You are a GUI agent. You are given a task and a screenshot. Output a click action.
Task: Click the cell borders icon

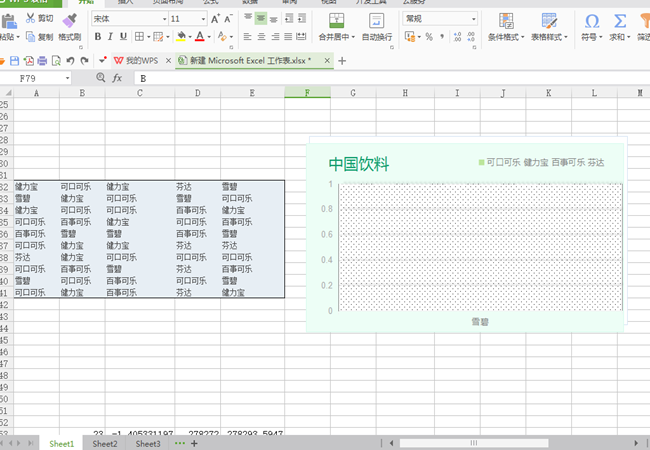pos(139,37)
